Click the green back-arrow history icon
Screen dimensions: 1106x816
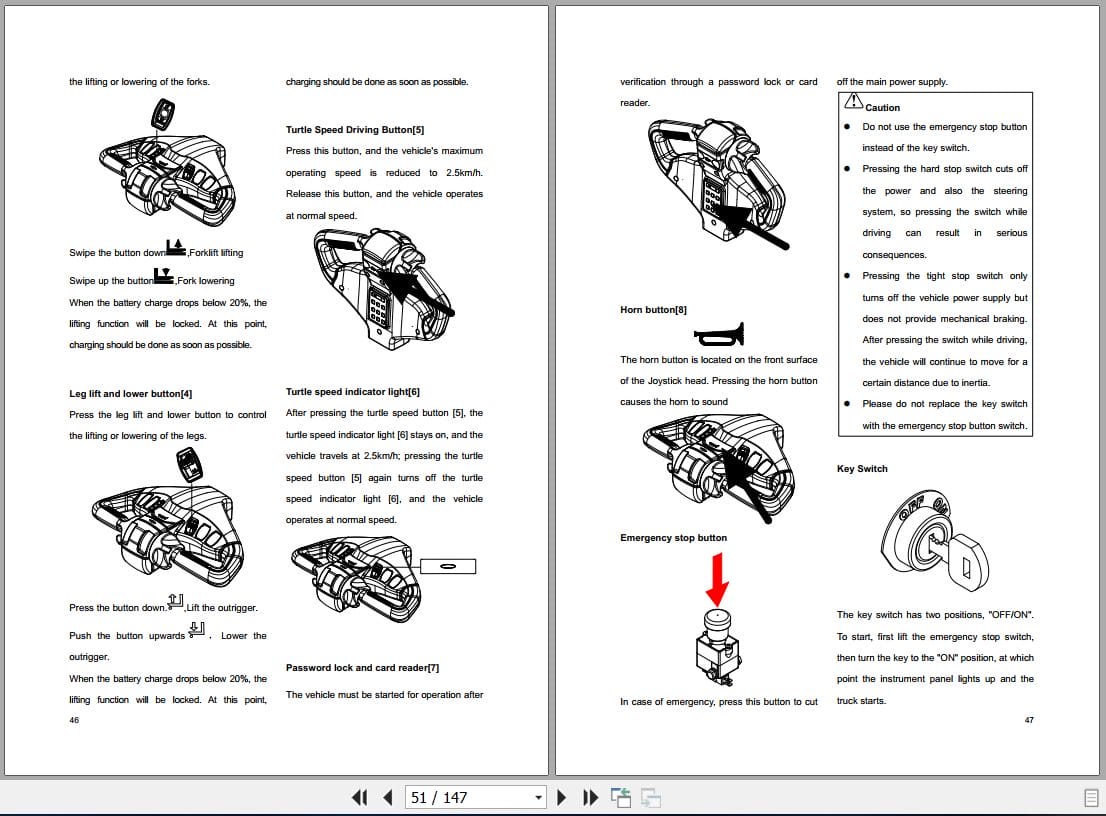coord(620,797)
